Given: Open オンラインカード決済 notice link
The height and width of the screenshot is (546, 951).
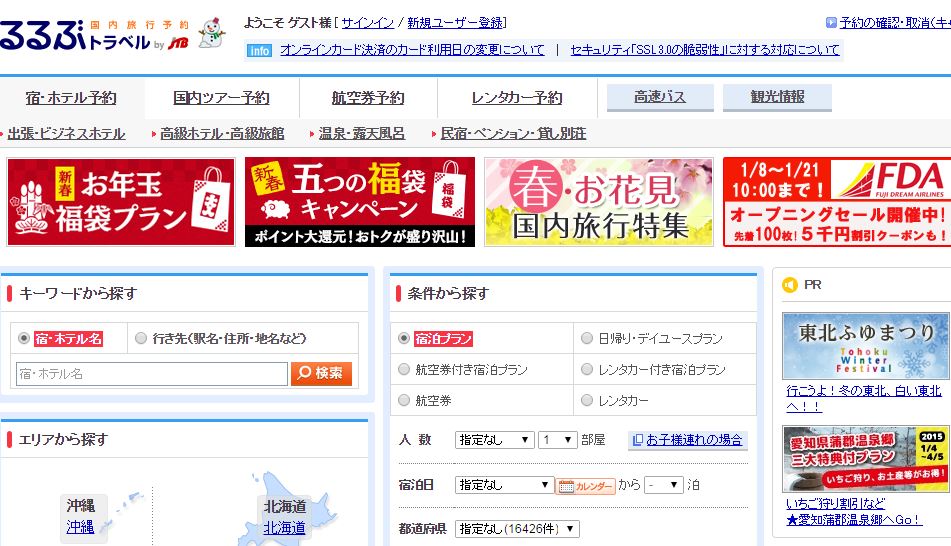Looking at the screenshot, I should pos(412,50).
